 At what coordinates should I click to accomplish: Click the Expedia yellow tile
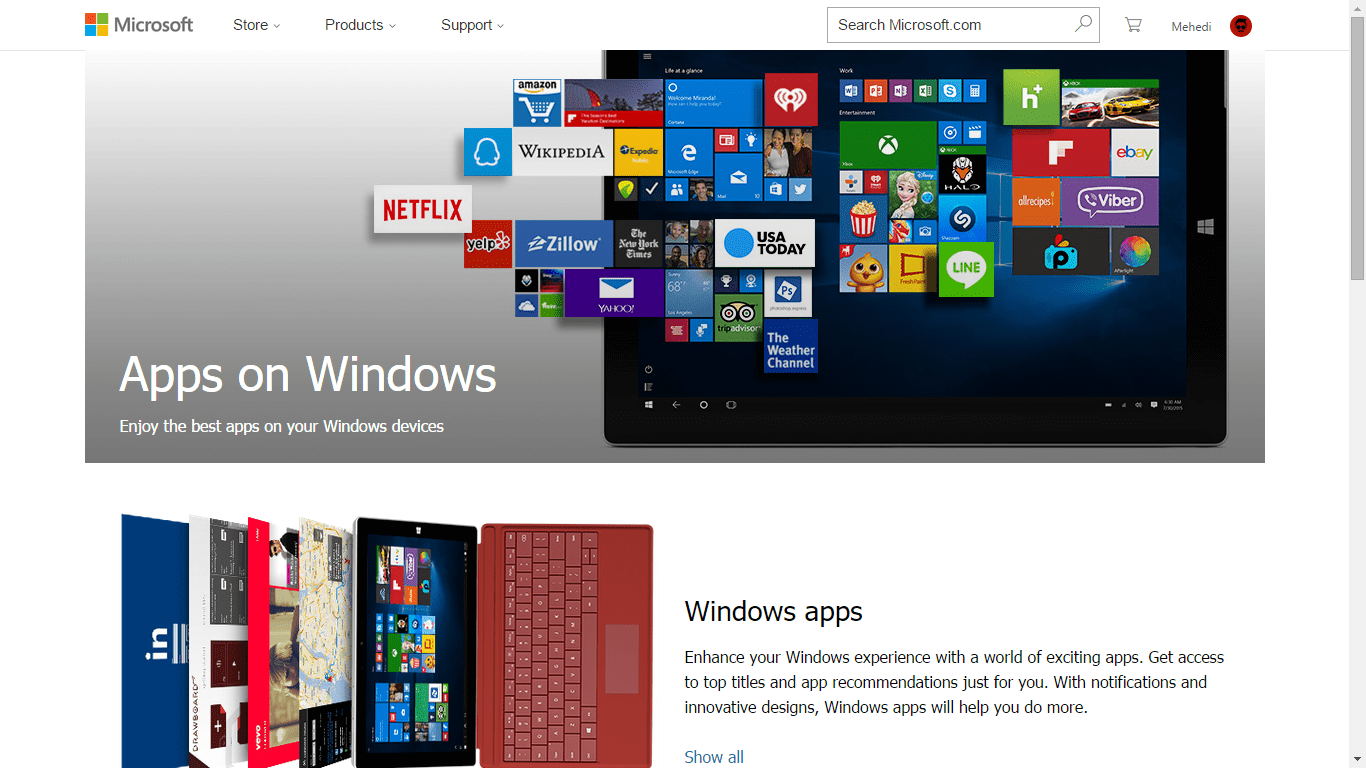point(638,152)
